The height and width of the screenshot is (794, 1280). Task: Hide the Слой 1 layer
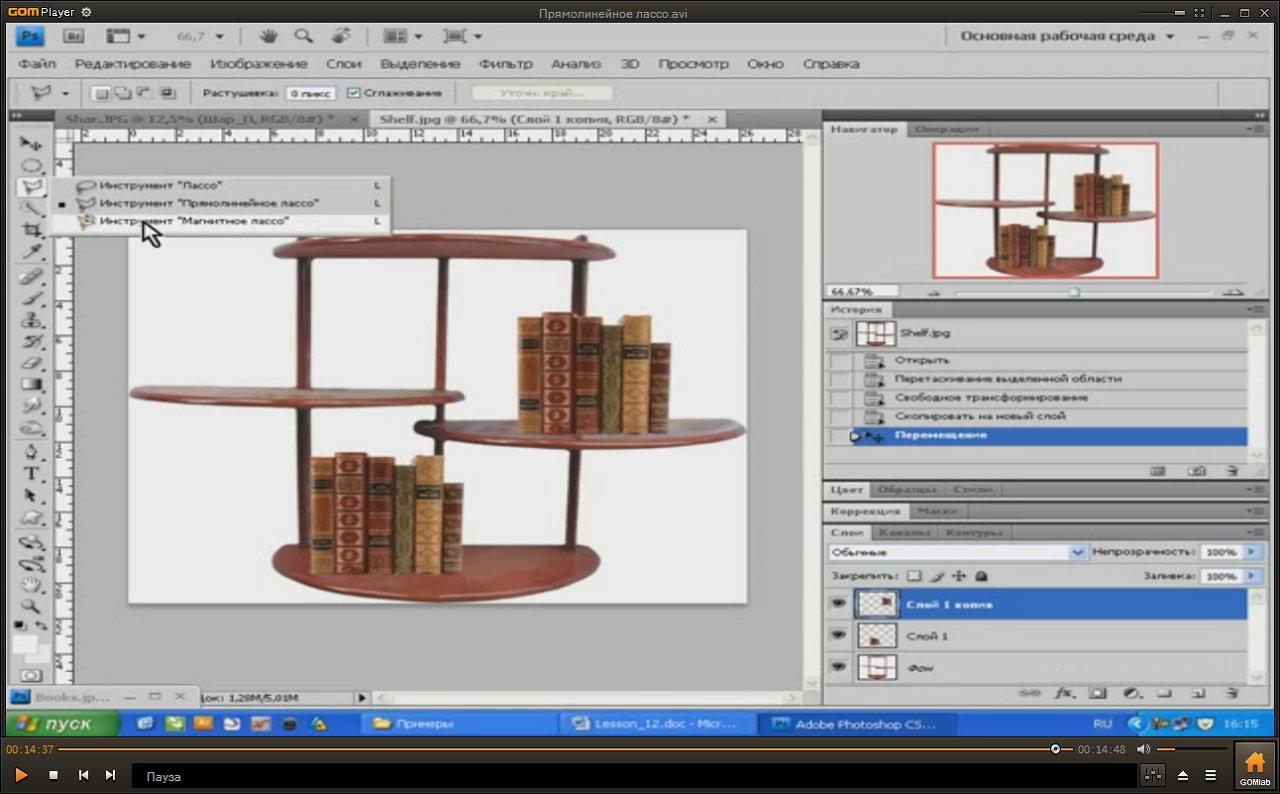pos(838,636)
